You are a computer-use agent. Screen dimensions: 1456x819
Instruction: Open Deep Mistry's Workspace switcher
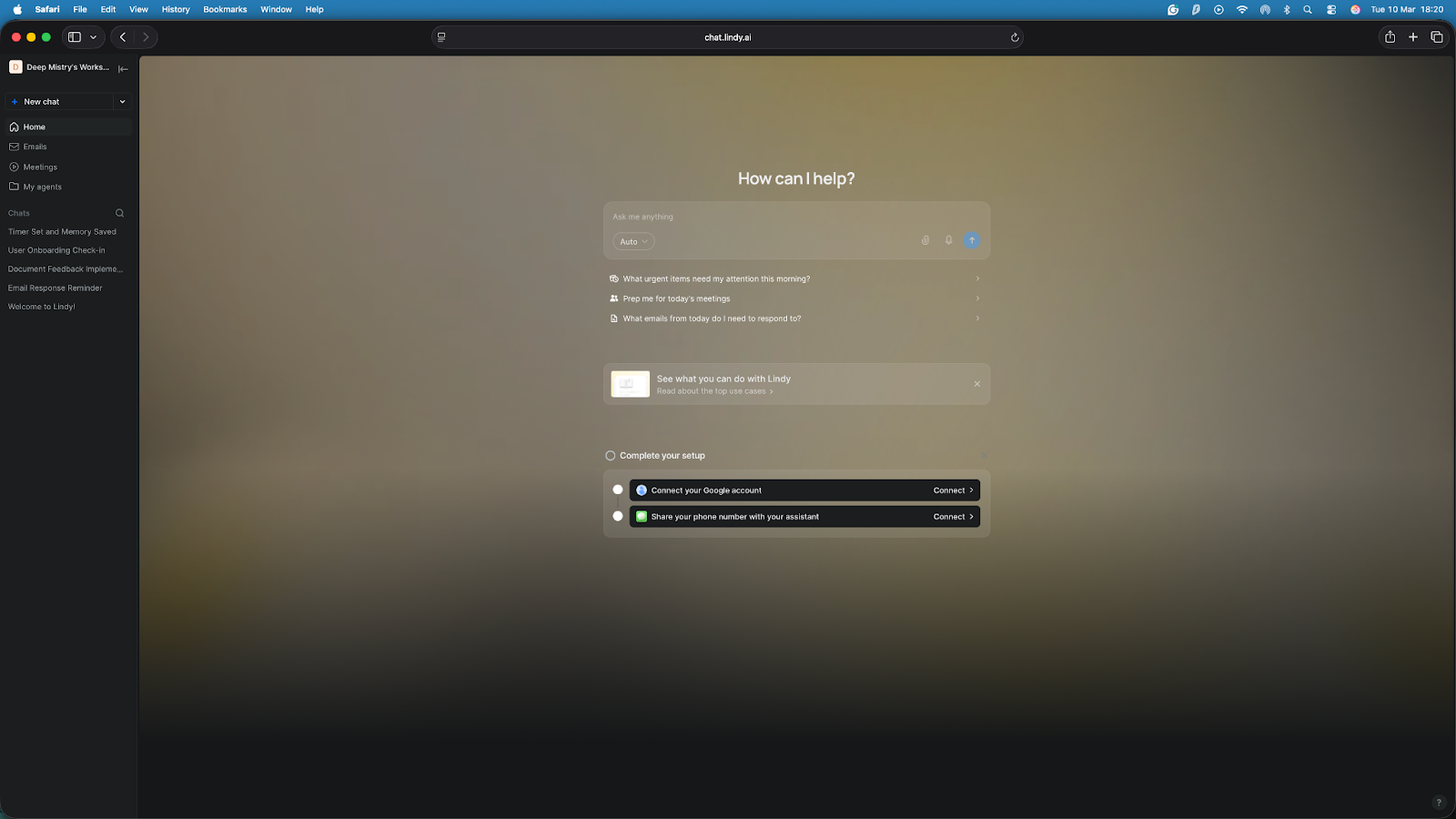click(59, 67)
